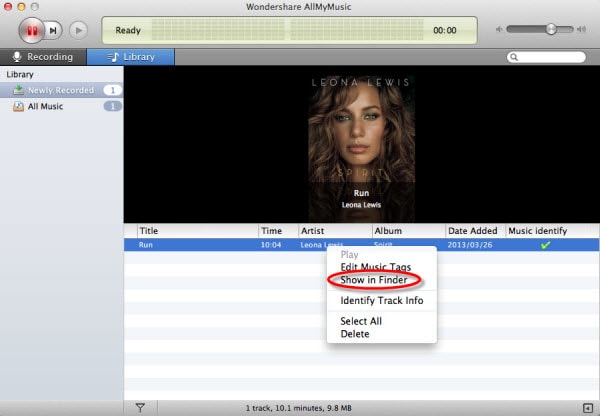Adjust the volume slider knob
This screenshot has width=600, height=416.
tap(551, 29)
